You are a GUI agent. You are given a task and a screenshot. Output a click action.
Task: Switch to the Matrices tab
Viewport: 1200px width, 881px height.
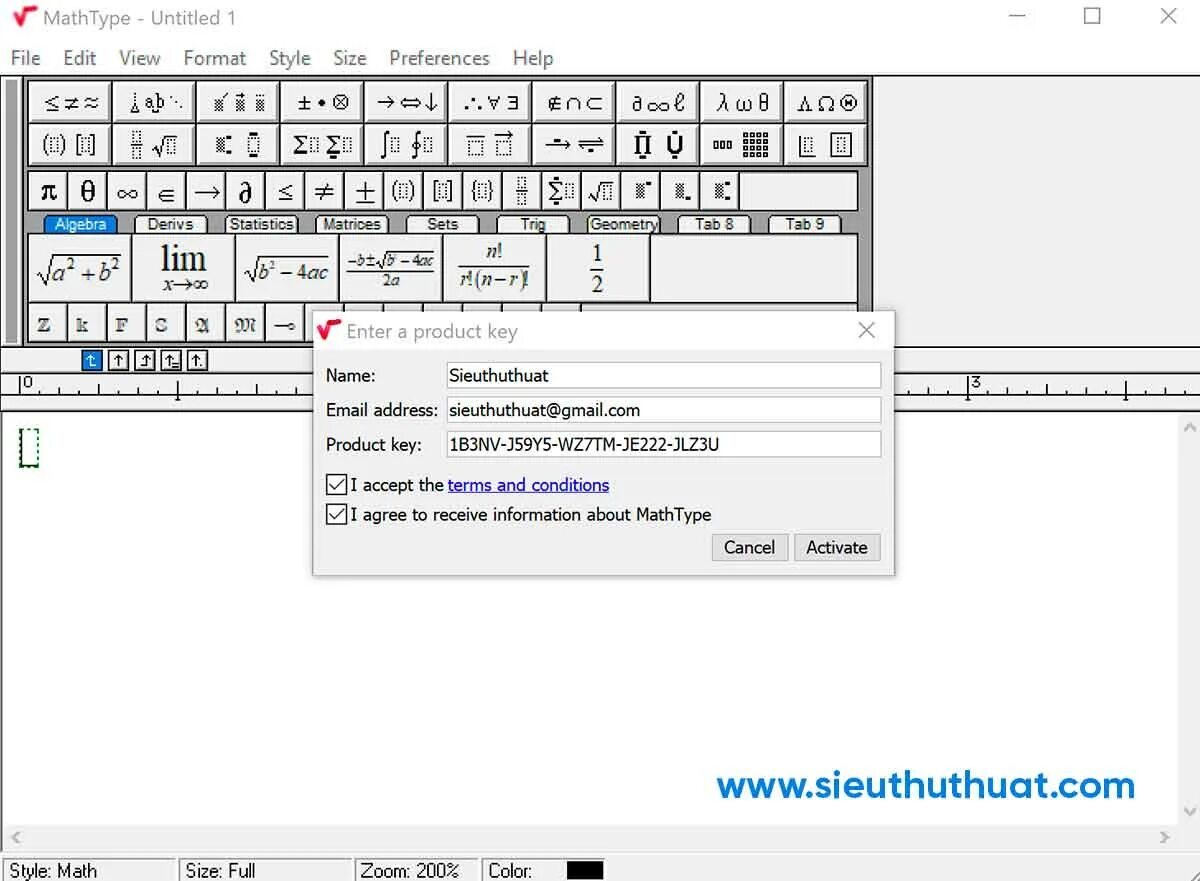352,224
